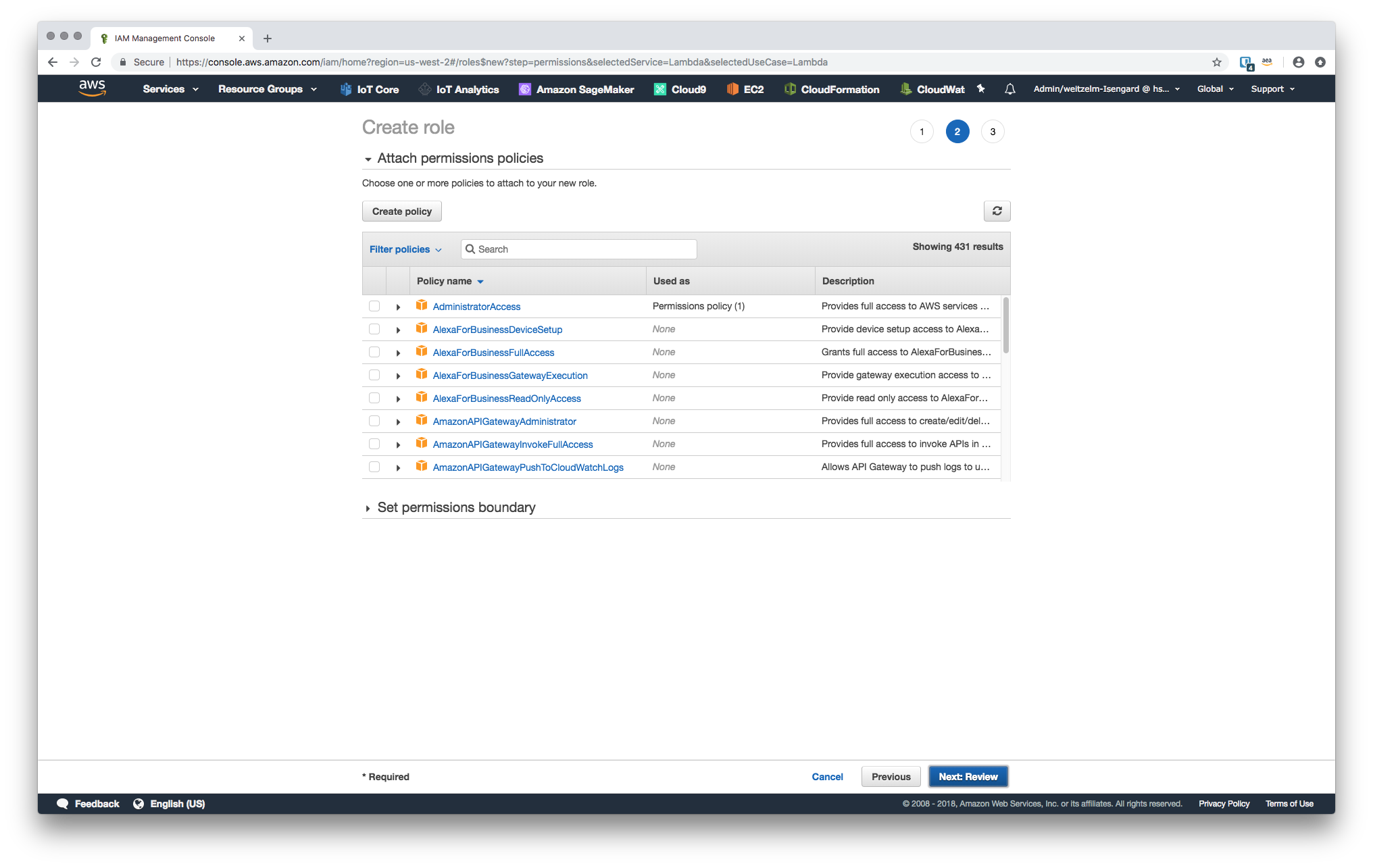Sort by the Used as column header

(x=672, y=281)
